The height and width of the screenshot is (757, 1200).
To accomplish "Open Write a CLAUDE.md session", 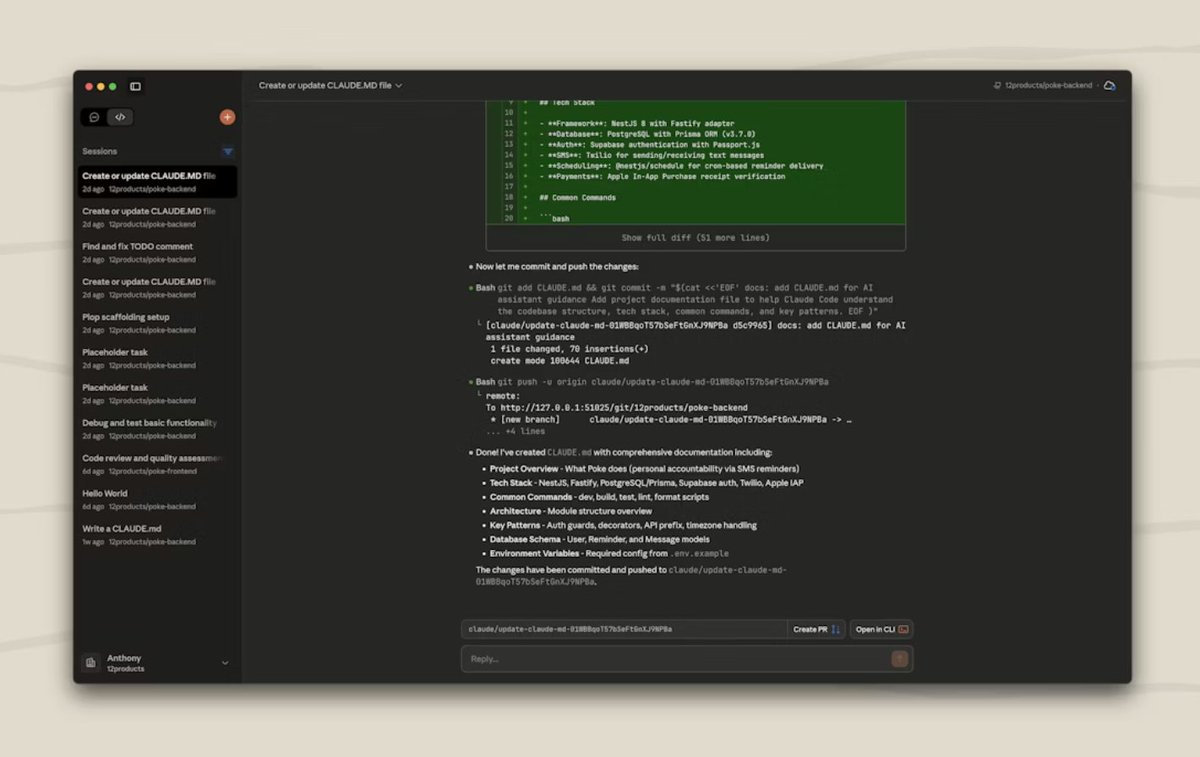I will click(x=157, y=535).
